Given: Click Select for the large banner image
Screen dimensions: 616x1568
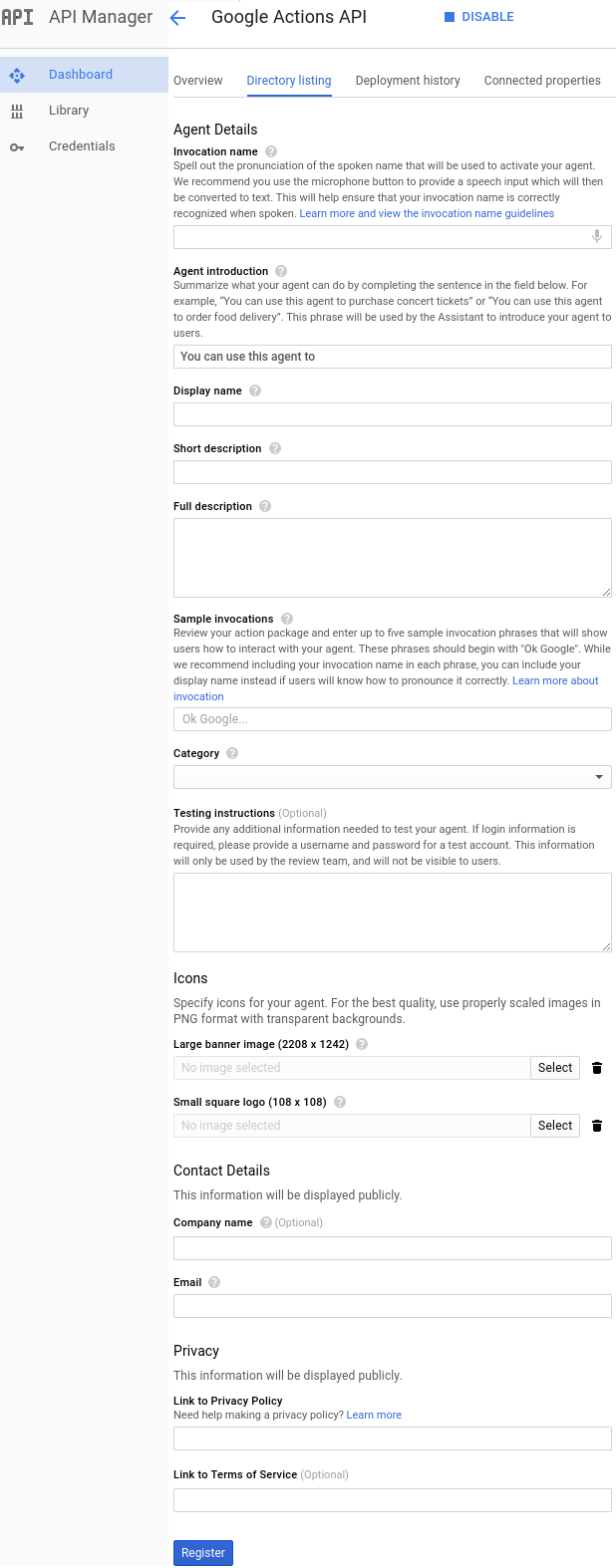Looking at the screenshot, I should pyautogui.click(x=555, y=1068).
